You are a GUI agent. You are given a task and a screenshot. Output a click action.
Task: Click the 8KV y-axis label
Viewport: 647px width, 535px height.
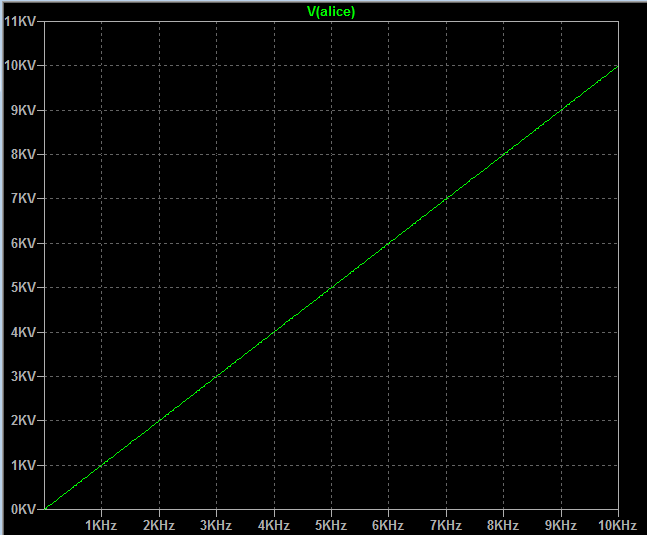click(24, 154)
